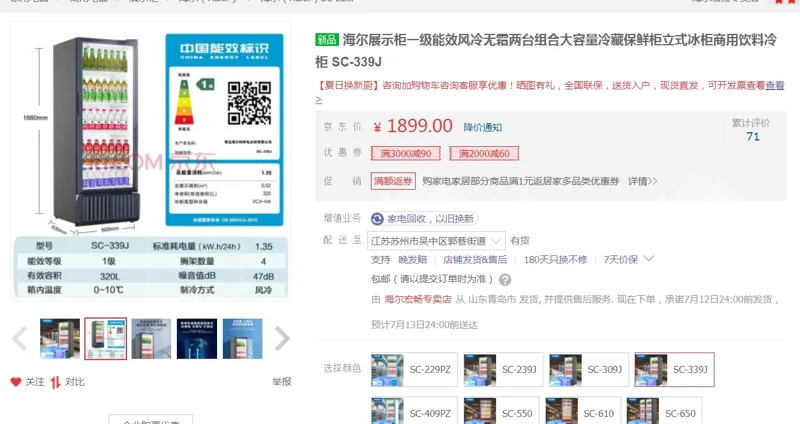This screenshot has width=800, height=424.
Task: Click the 有货 stock status text
Action: (520, 241)
